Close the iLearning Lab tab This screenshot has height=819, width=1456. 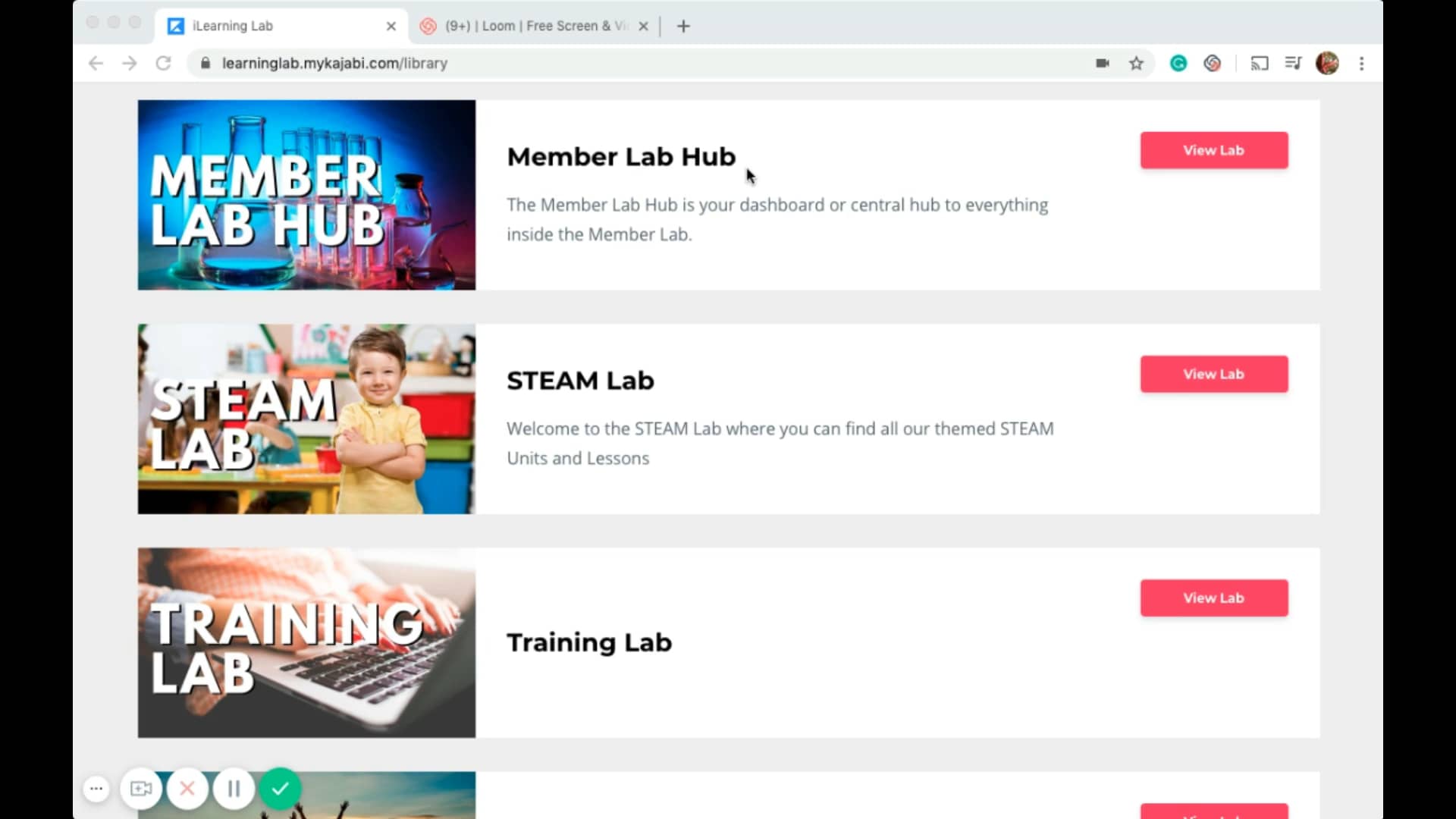point(391,27)
